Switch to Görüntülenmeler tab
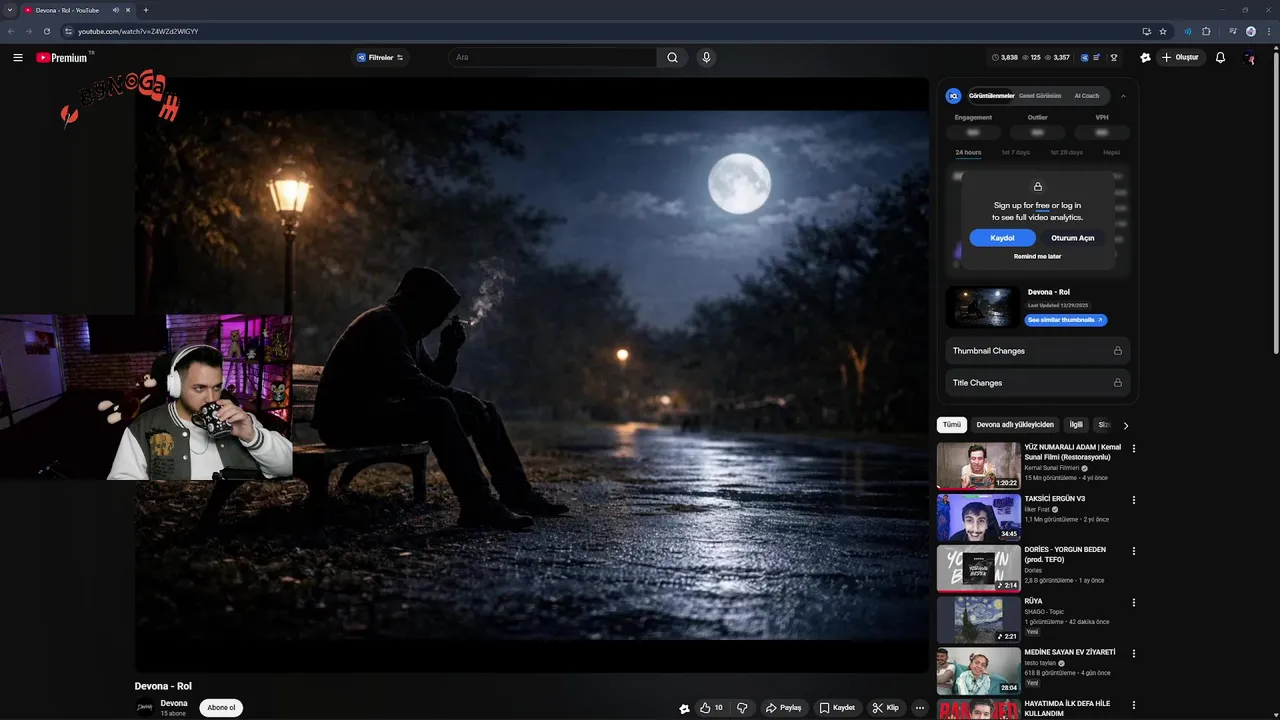This screenshot has width=1280, height=720. pyautogui.click(x=991, y=96)
